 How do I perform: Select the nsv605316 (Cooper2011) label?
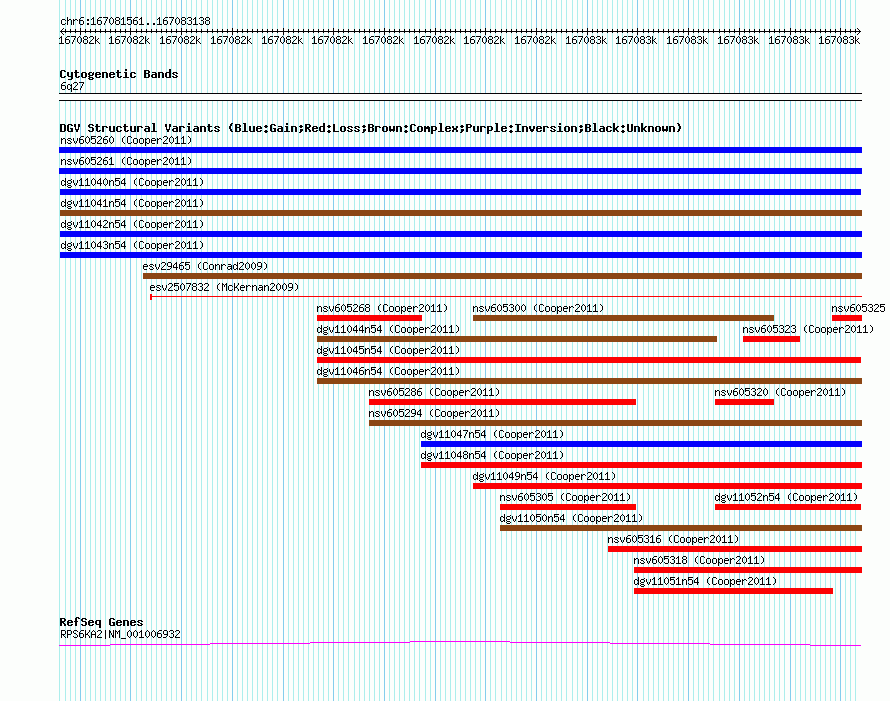pyautogui.click(x=673, y=539)
